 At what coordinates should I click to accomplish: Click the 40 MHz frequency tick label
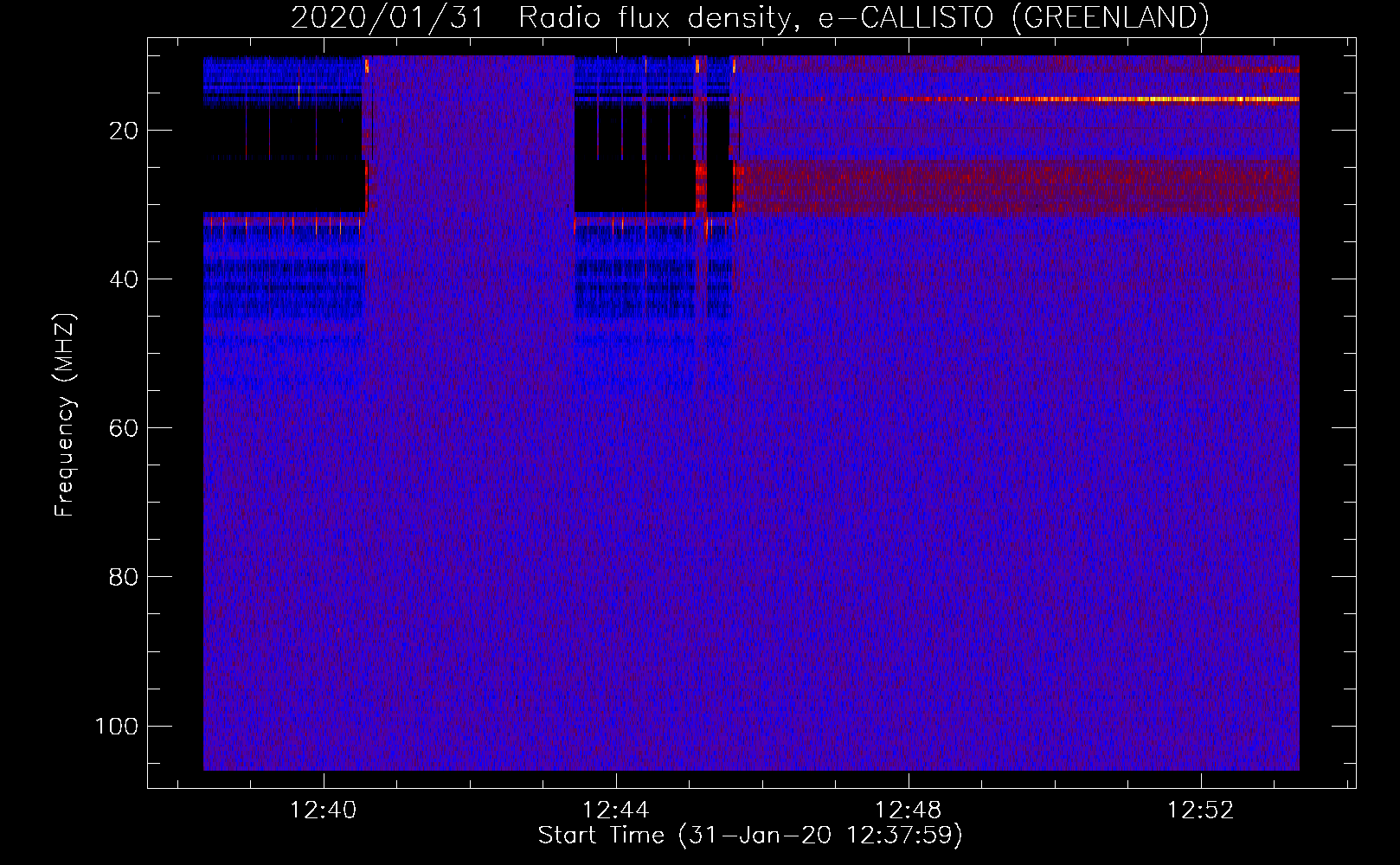point(123,279)
